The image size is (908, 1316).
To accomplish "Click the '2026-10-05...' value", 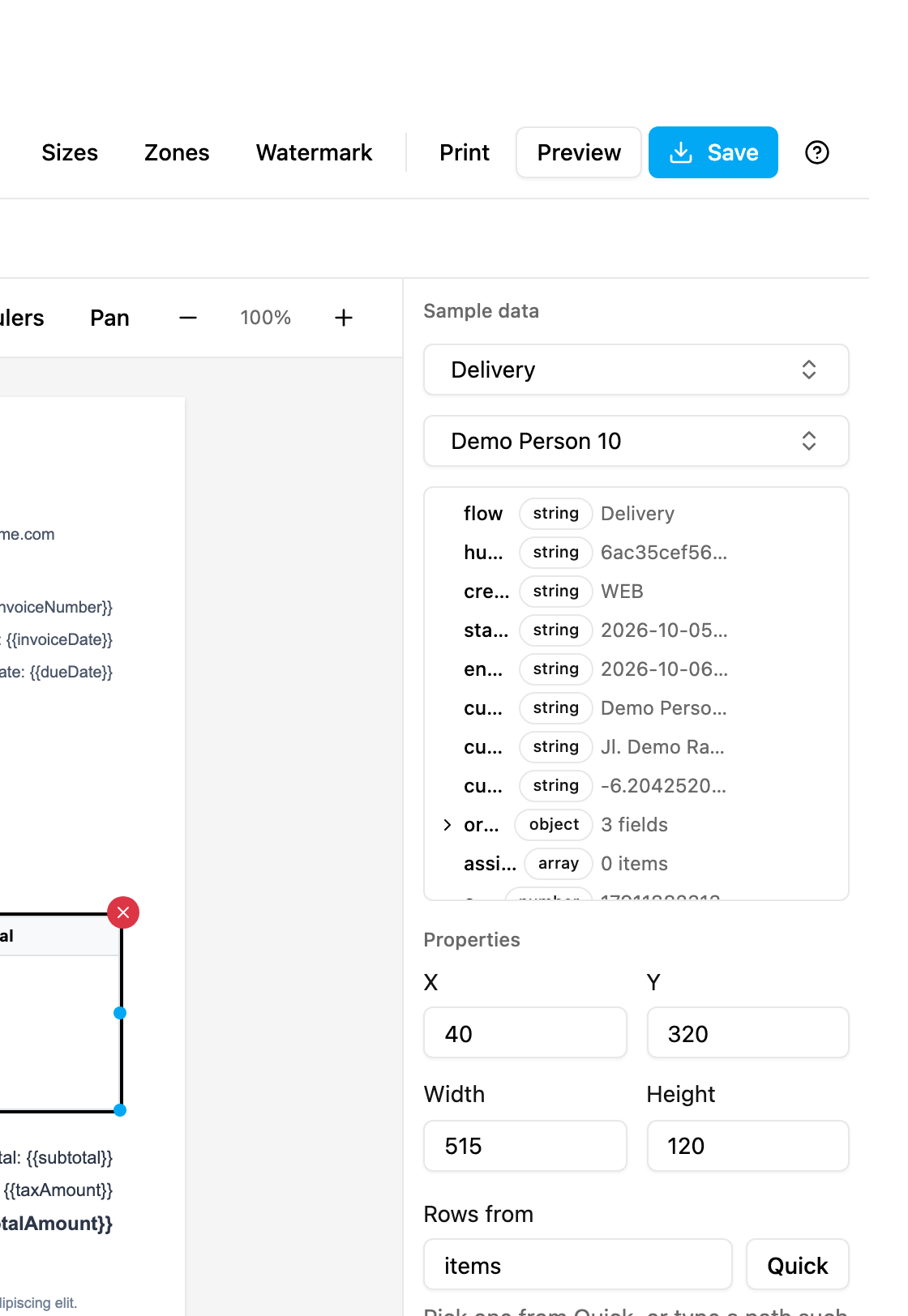I will coord(664,630).
